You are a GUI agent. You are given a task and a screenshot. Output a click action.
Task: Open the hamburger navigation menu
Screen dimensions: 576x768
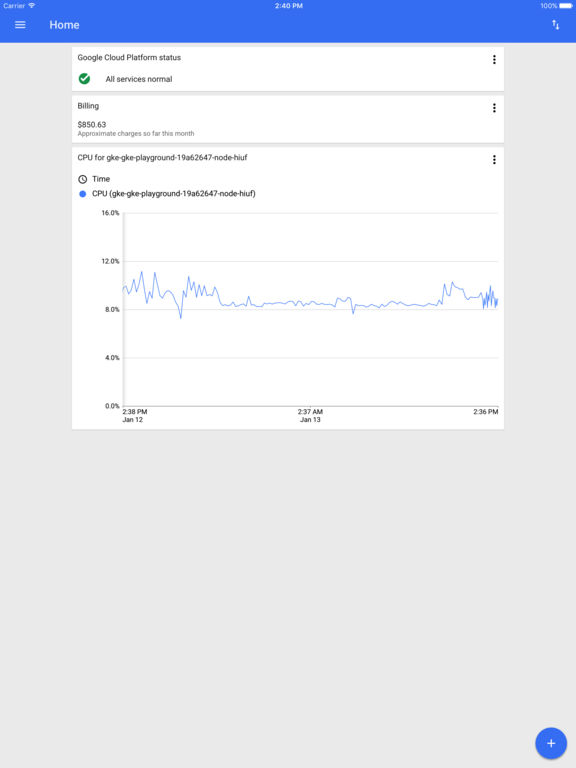pos(20,25)
